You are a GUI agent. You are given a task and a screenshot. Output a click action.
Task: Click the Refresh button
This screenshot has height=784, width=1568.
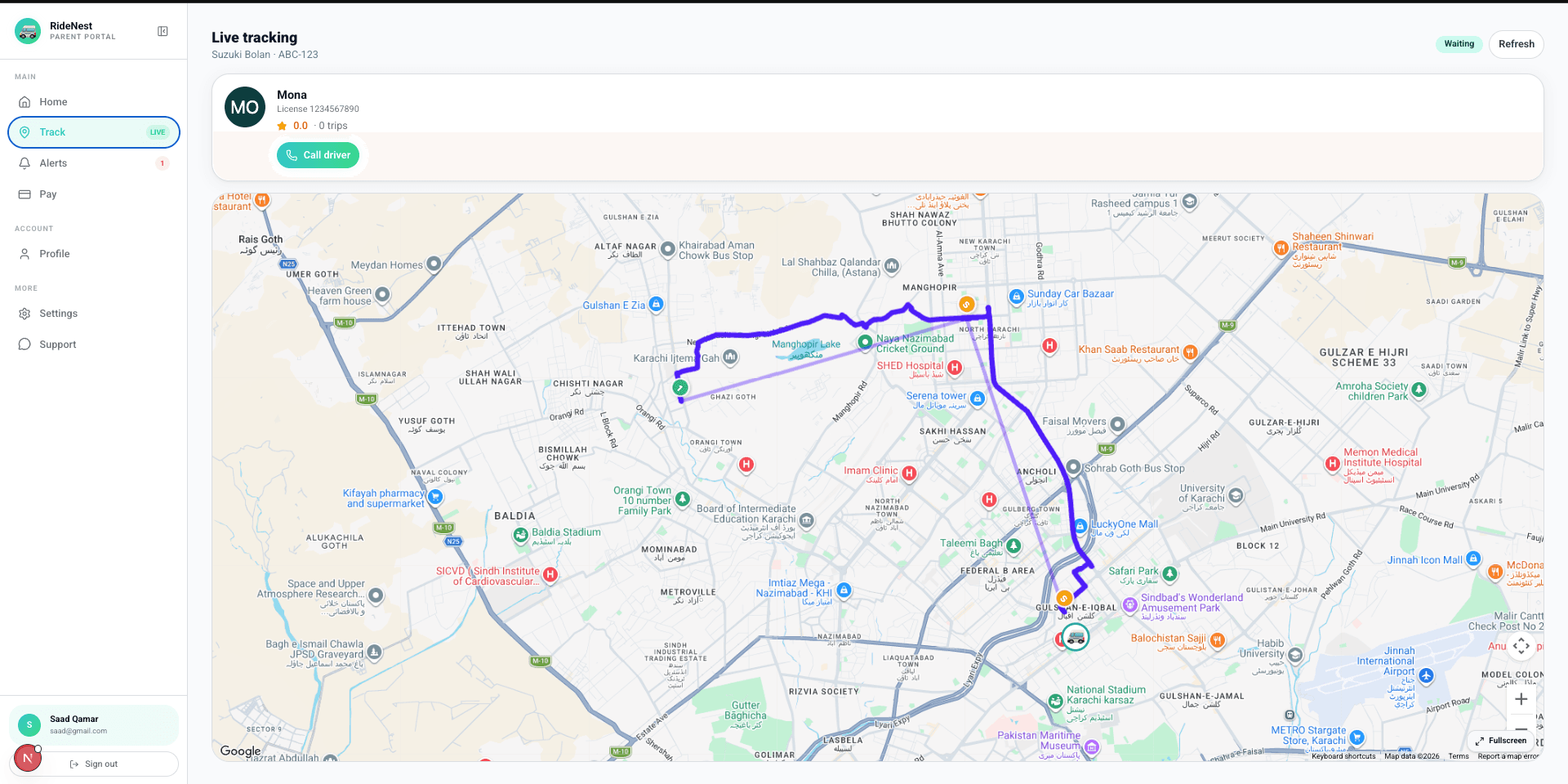point(1517,44)
